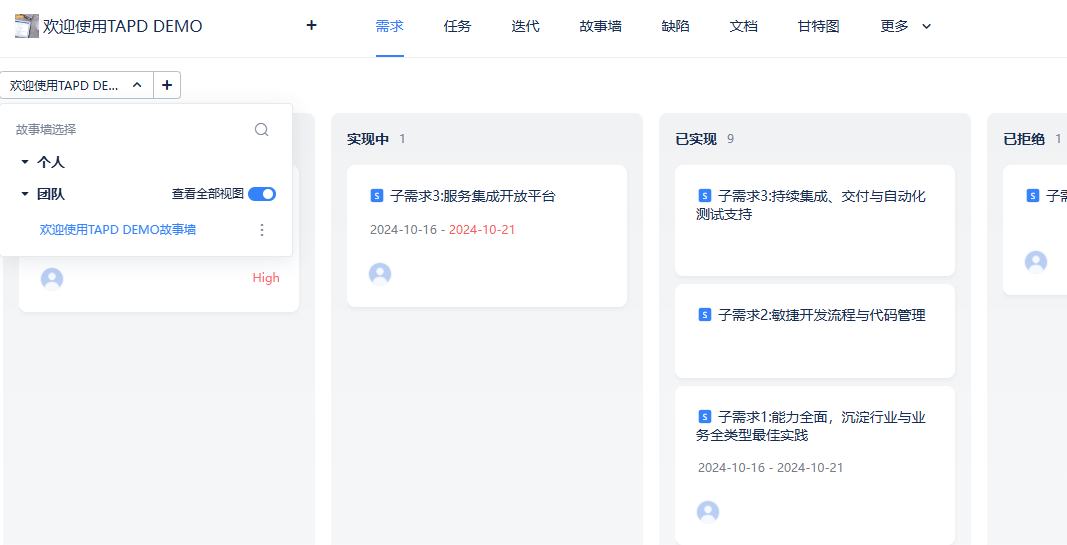This screenshot has width=1067, height=545.
Task: Click the avatar on 子需求1:能力全面 card
Action: (x=708, y=512)
